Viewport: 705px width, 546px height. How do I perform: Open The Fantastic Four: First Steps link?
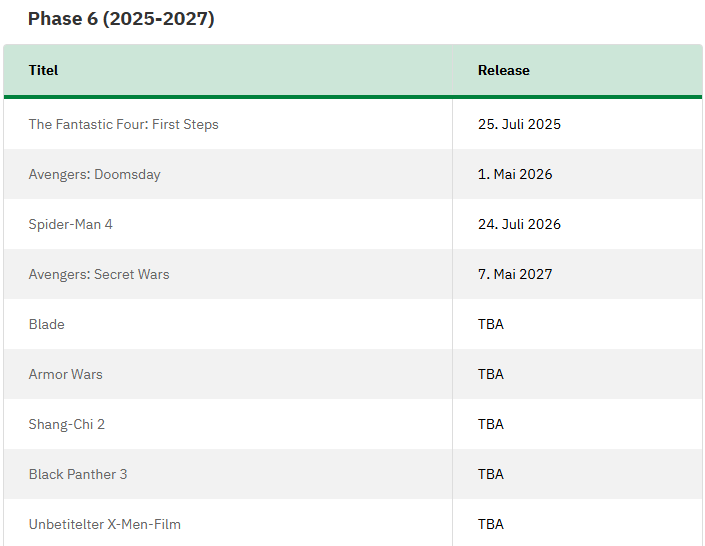point(124,124)
